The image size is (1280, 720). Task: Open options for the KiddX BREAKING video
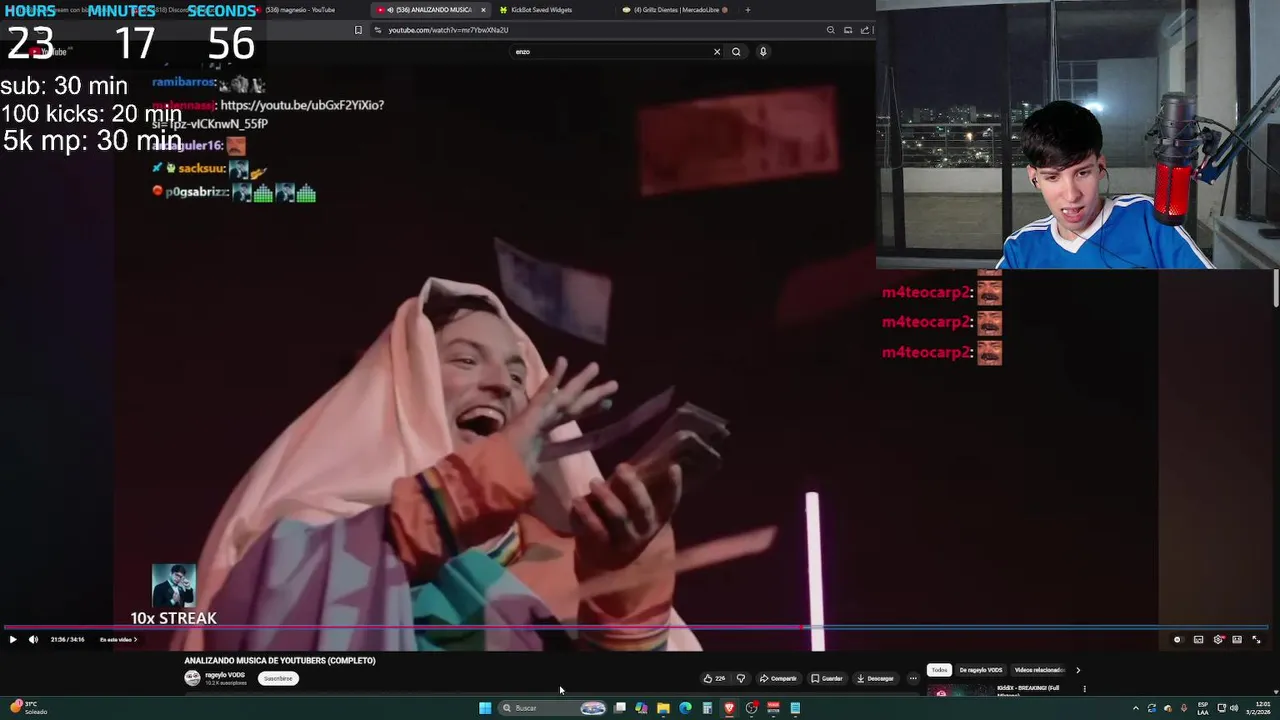(1084, 689)
